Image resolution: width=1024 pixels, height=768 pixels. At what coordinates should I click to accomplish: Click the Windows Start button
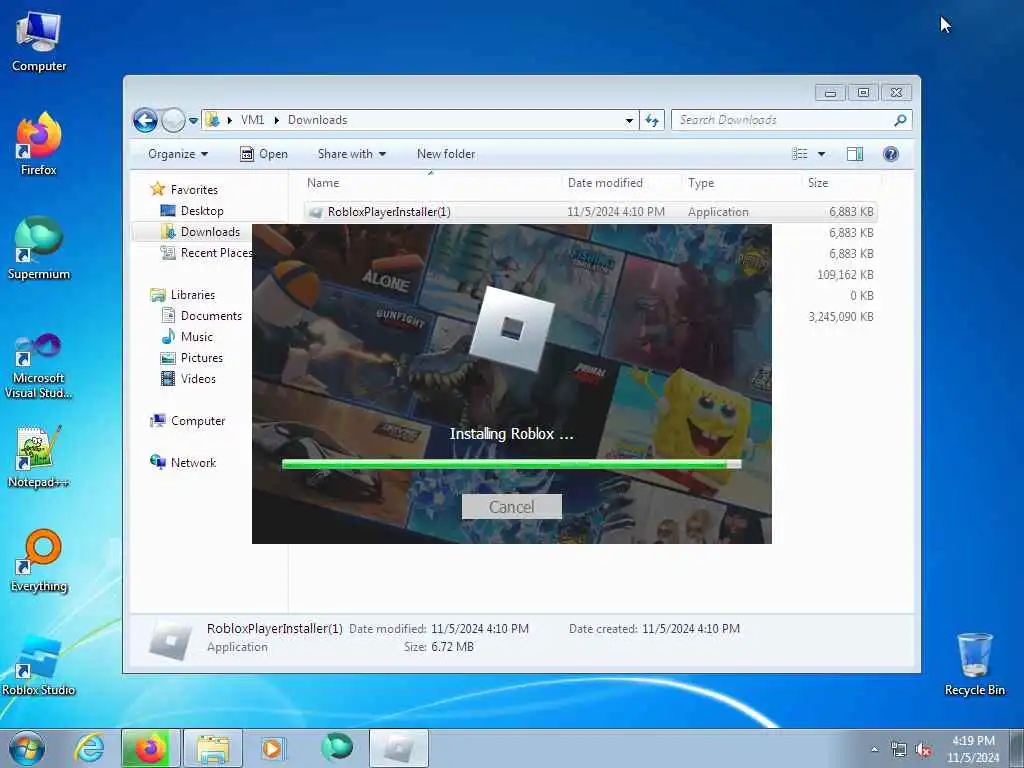coord(27,748)
